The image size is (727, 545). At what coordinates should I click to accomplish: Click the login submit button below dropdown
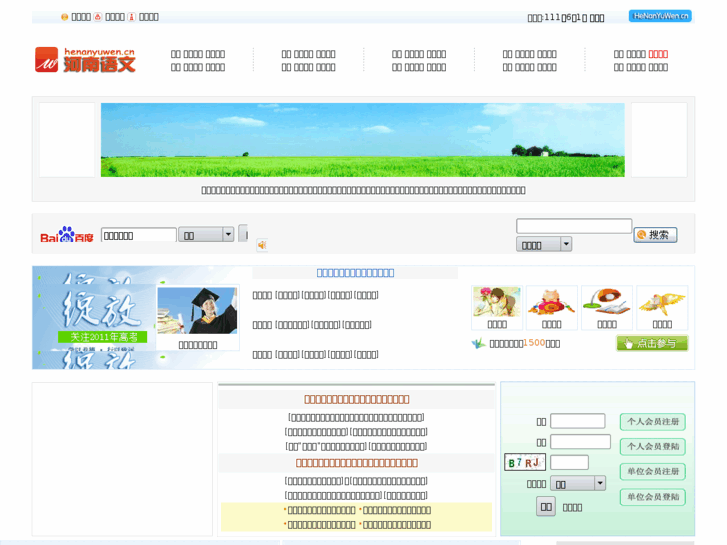[546, 507]
